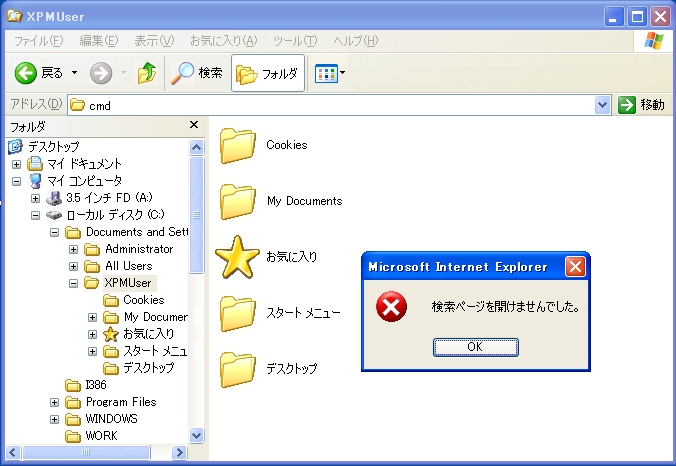Click folder tree vertical scrollbar thumb
676x466 pixels.
[x=196, y=215]
